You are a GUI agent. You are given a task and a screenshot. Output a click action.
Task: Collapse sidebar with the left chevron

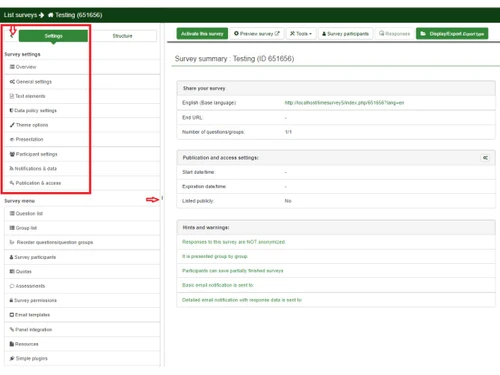click(12, 36)
